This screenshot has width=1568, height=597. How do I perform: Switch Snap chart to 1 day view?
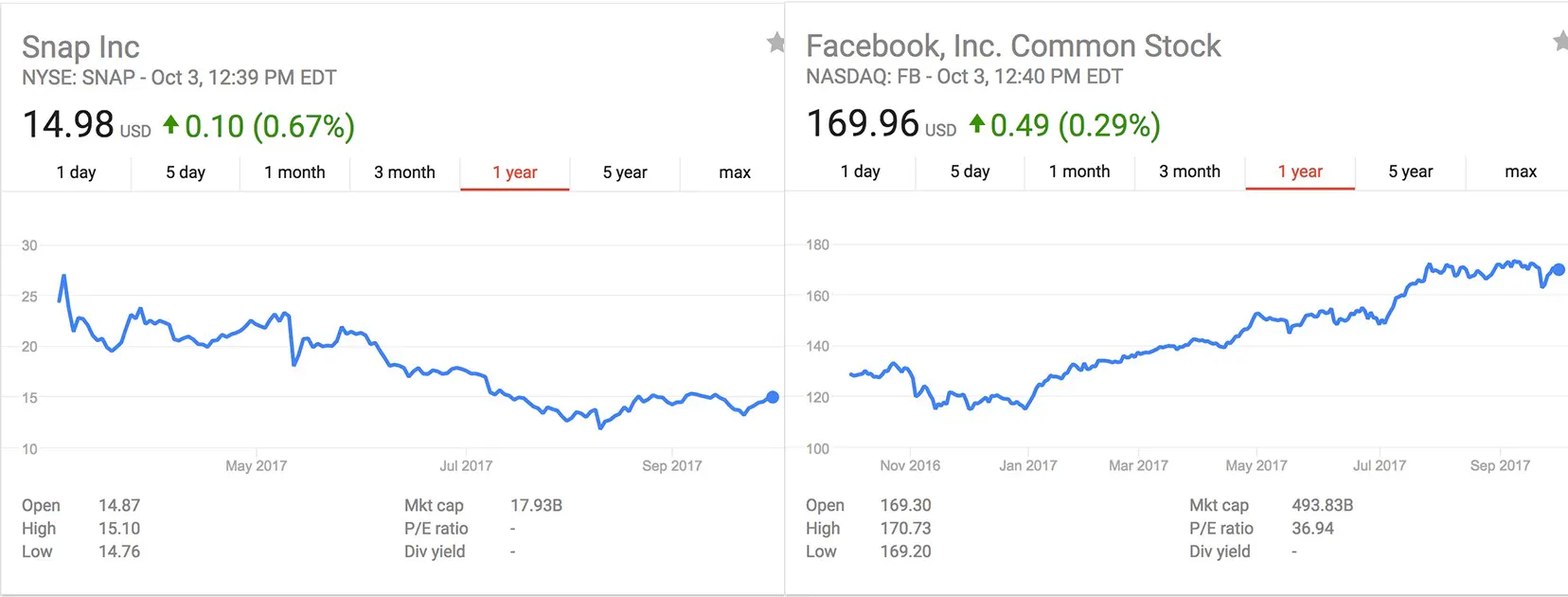[78, 172]
